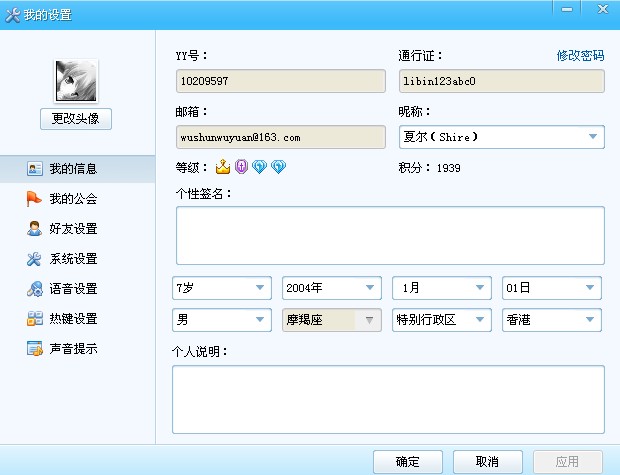Select the 我的信息 menu item
620x475 pixels.
click(78, 169)
